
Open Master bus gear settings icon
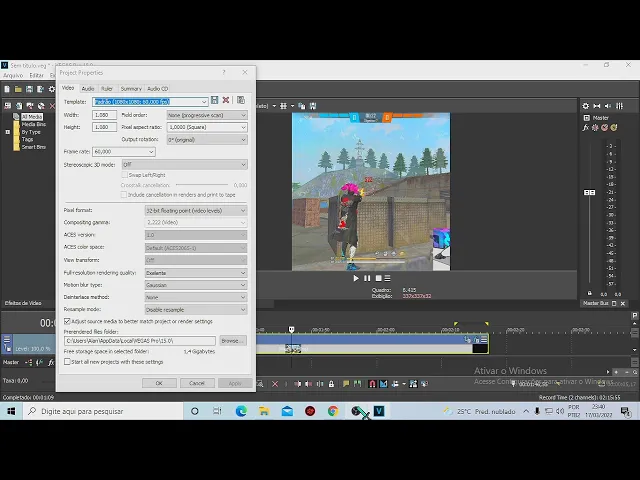point(586,106)
